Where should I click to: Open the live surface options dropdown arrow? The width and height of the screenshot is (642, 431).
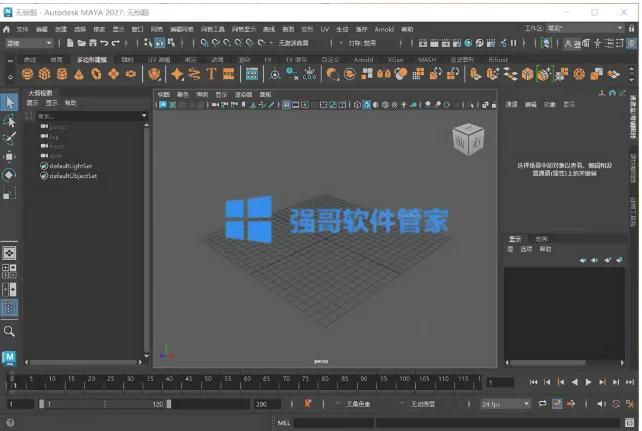click(271, 43)
